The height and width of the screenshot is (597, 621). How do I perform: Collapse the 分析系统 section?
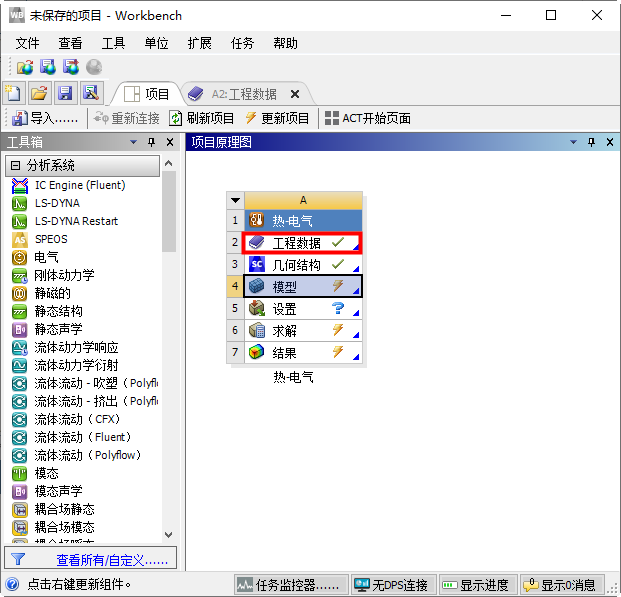(x=15, y=165)
